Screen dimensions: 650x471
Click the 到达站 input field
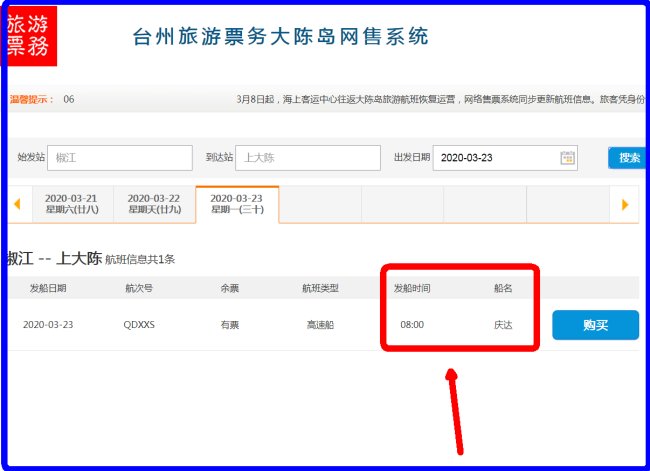308,158
